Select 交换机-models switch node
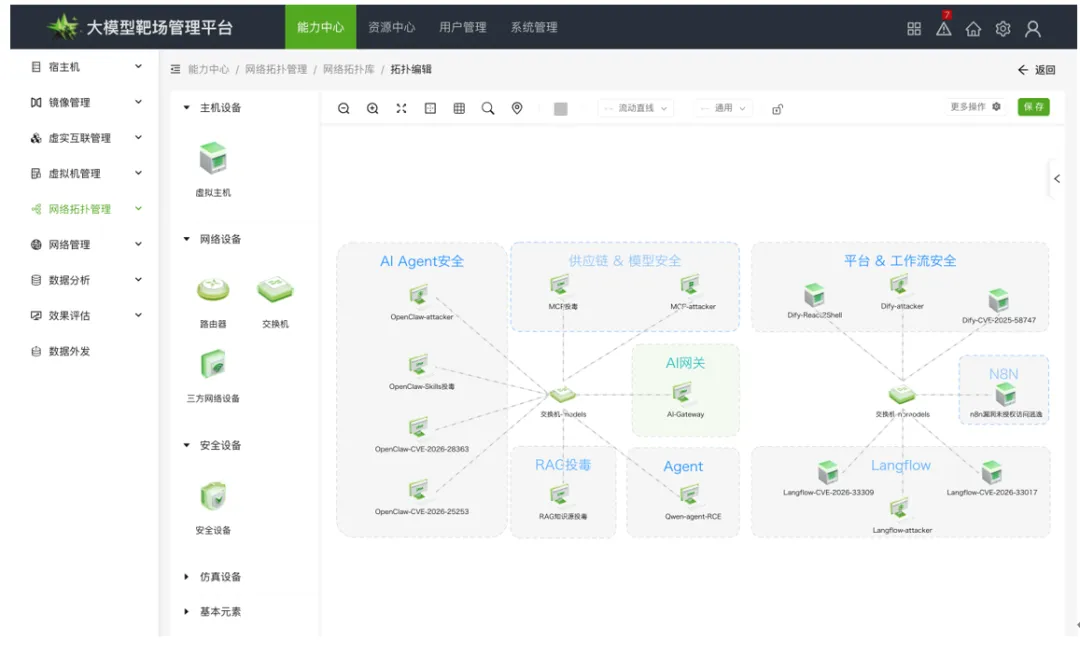Viewport: 1080px width, 655px height. pos(563,394)
